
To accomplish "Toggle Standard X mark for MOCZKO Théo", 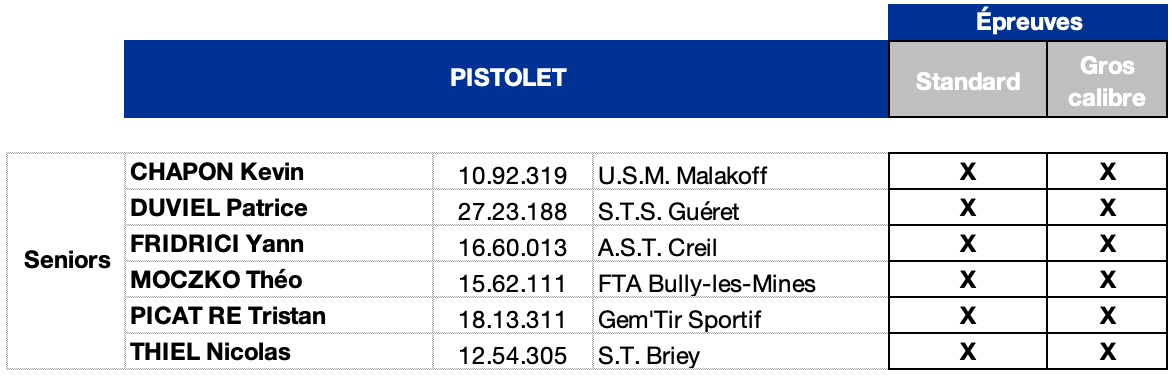I will pyautogui.click(x=968, y=279).
